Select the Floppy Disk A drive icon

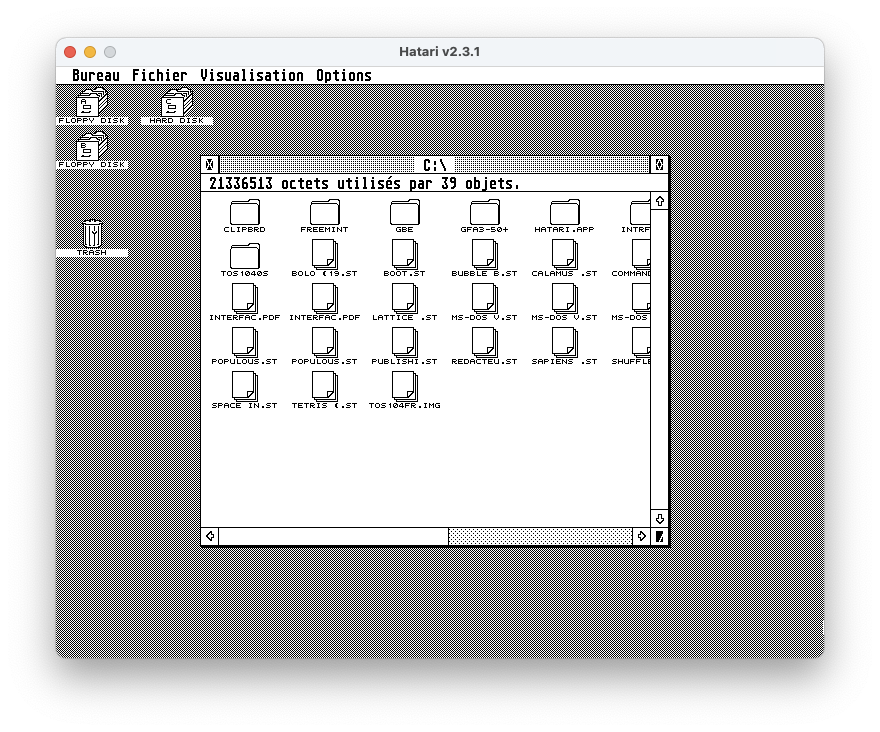click(92, 106)
